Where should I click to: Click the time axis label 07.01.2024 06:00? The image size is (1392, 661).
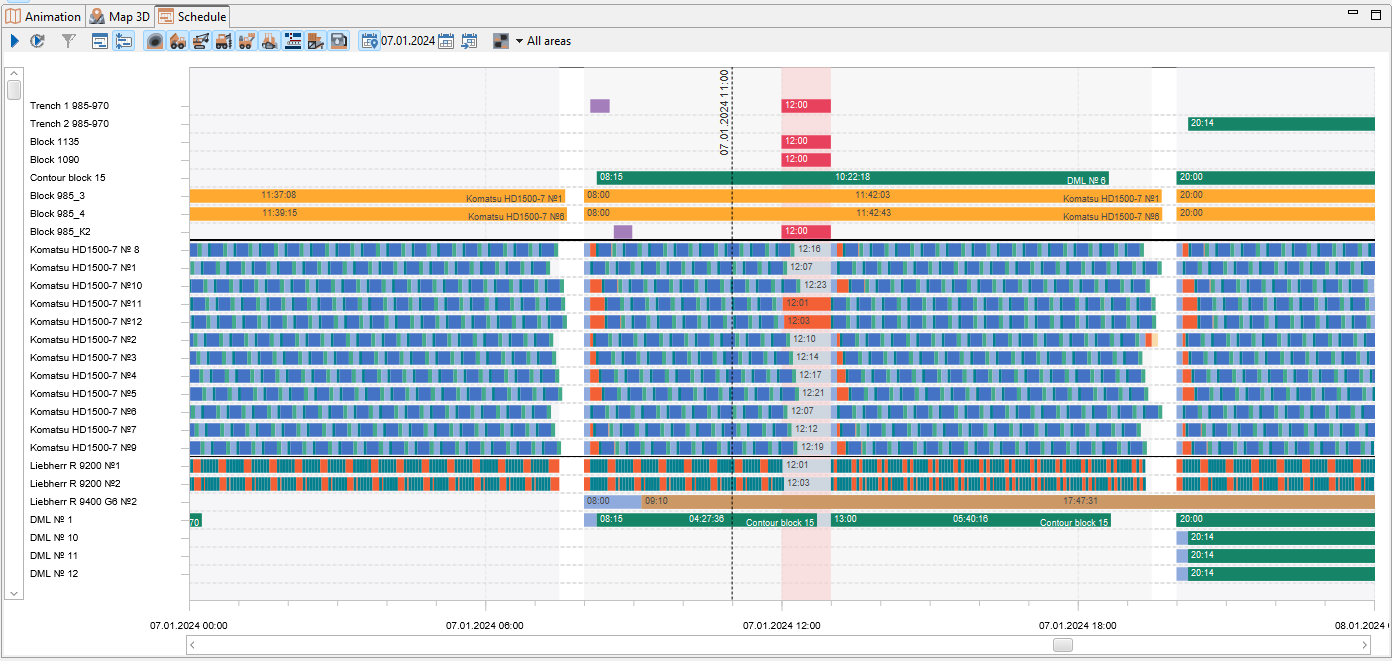pyautogui.click(x=485, y=625)
